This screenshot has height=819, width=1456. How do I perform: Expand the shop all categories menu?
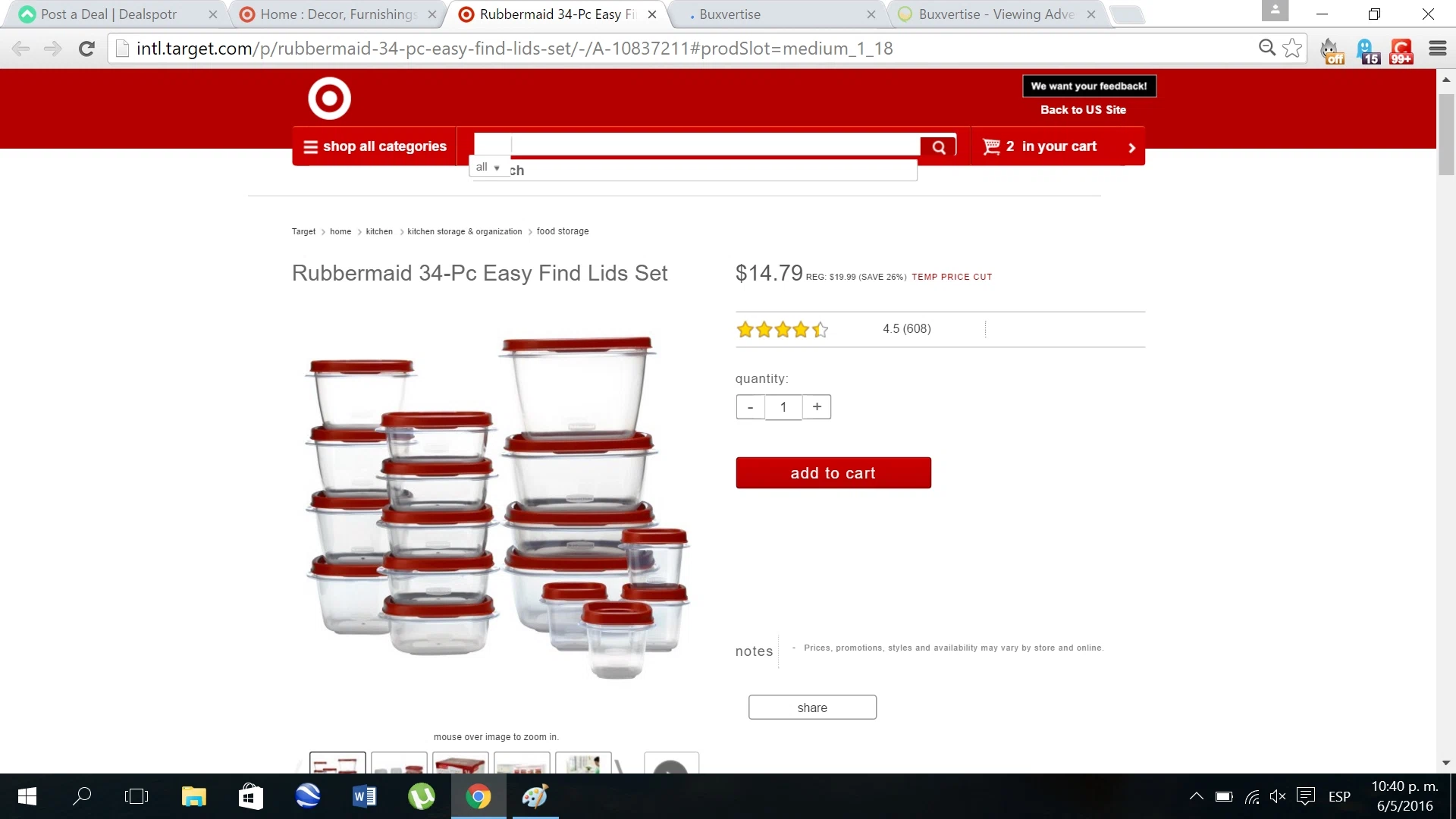pos(375,146)
